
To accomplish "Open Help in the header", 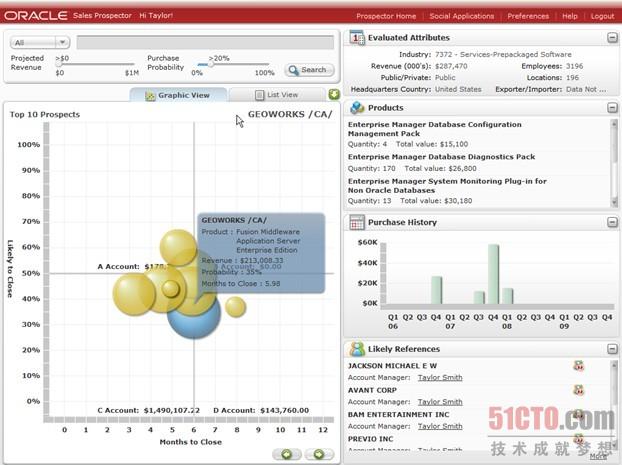I will pyautogui.click(x=570, y=16).
